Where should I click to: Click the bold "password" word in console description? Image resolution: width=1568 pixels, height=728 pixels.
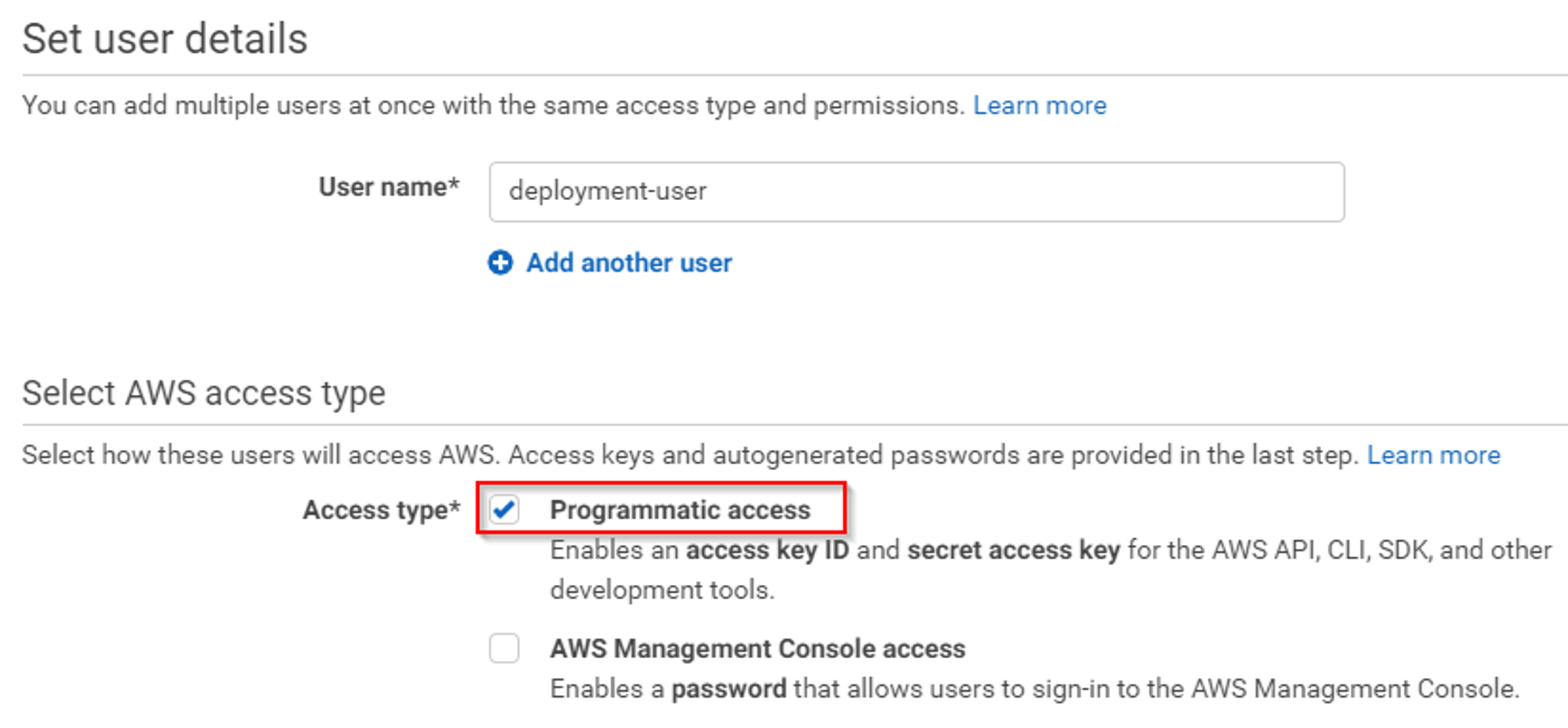click(729, 689)
